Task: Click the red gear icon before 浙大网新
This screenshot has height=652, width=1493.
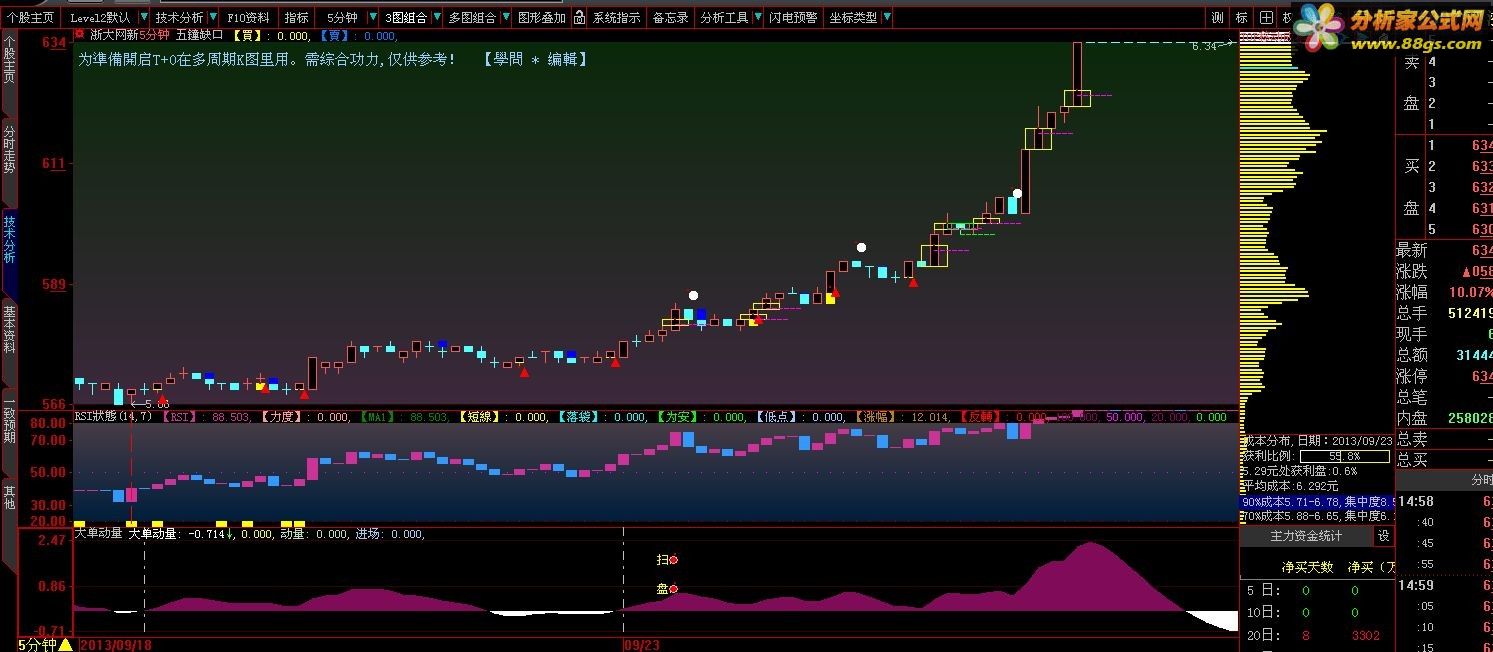Action: 80,33
